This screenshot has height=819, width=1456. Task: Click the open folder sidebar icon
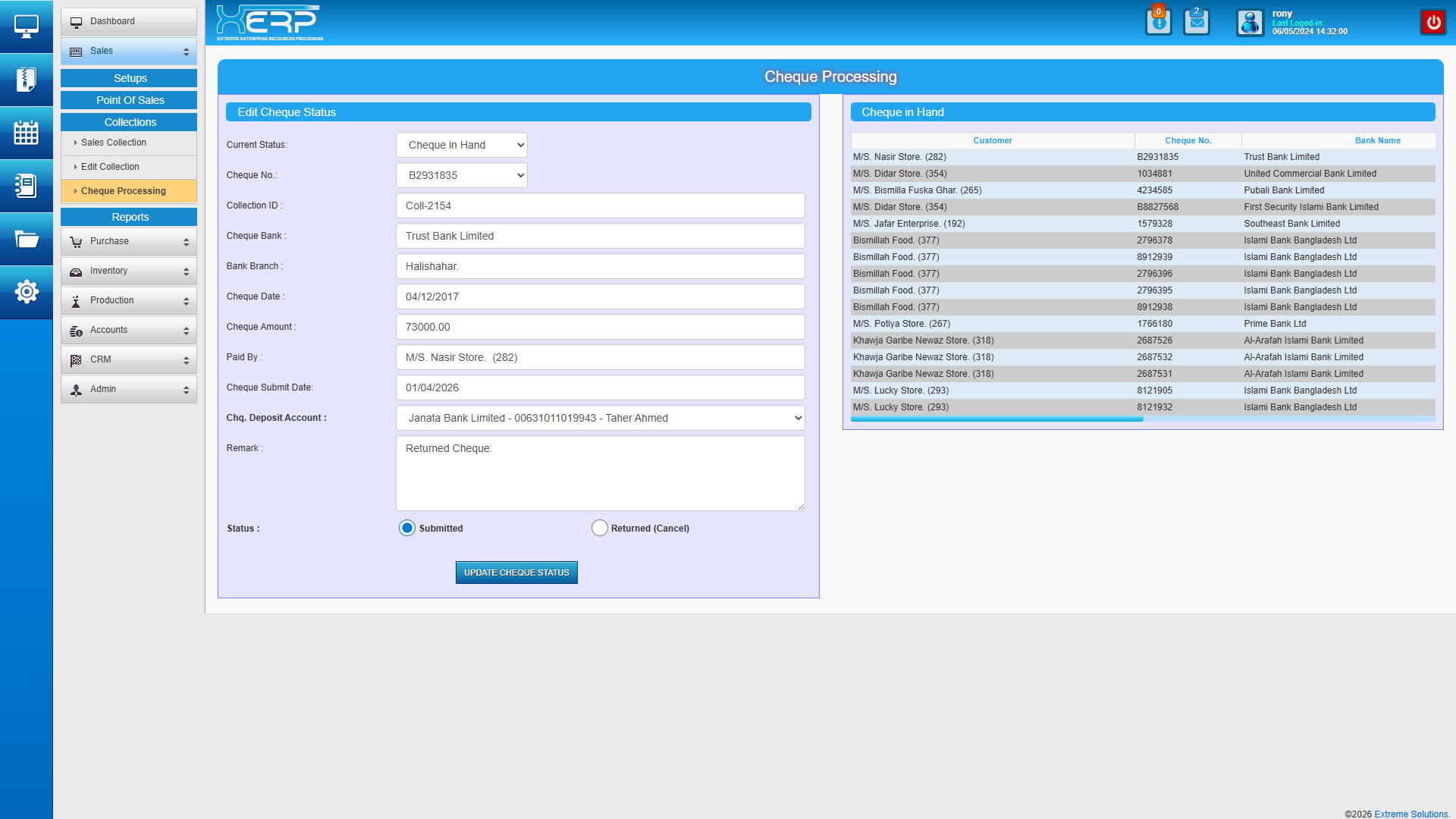(26, 240)
